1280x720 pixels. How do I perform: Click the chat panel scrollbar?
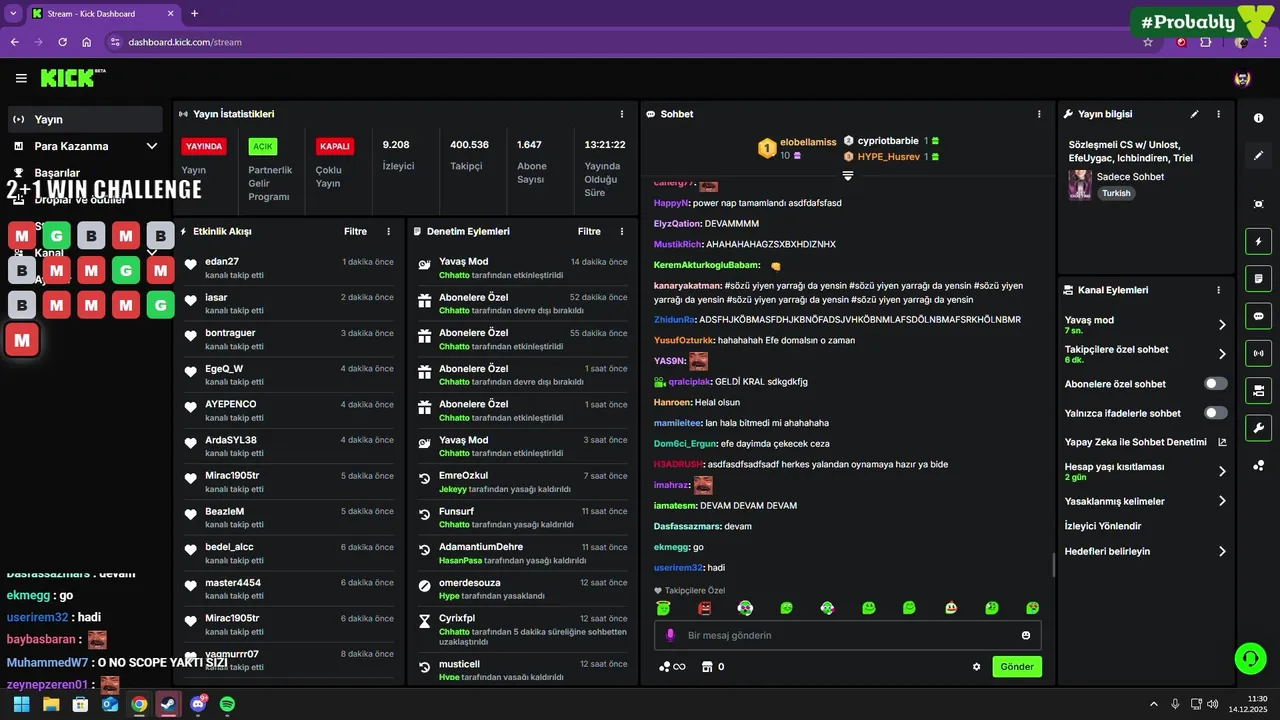pyautogui.click(x=1053, y=565)
